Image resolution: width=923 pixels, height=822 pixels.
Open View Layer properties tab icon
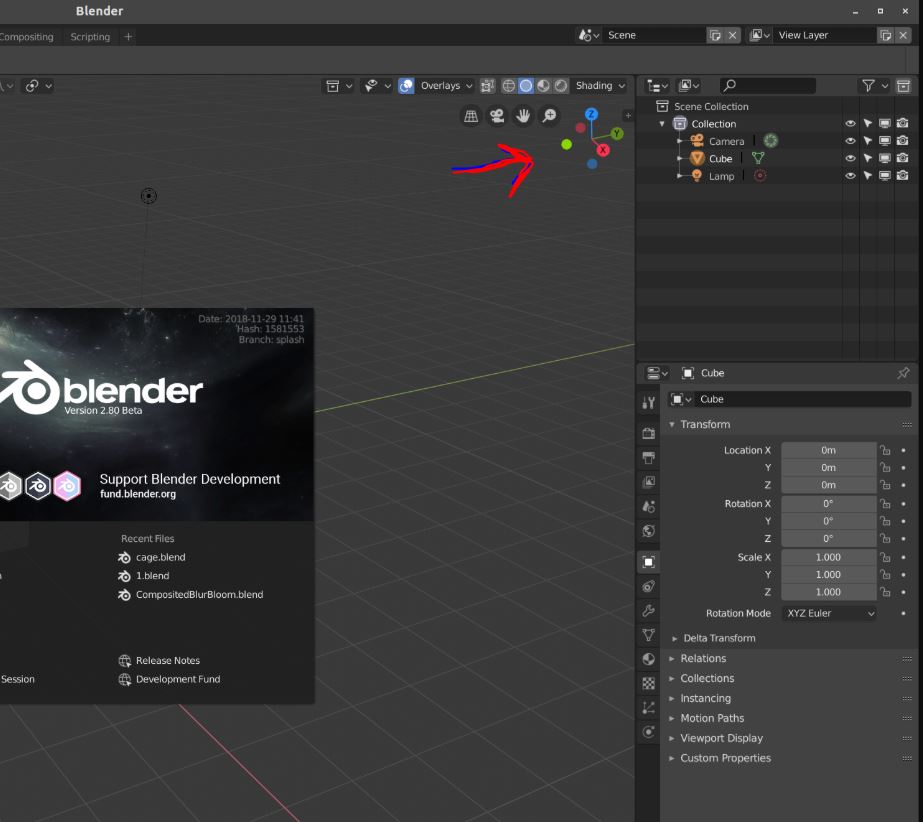[x=648, y=482]
